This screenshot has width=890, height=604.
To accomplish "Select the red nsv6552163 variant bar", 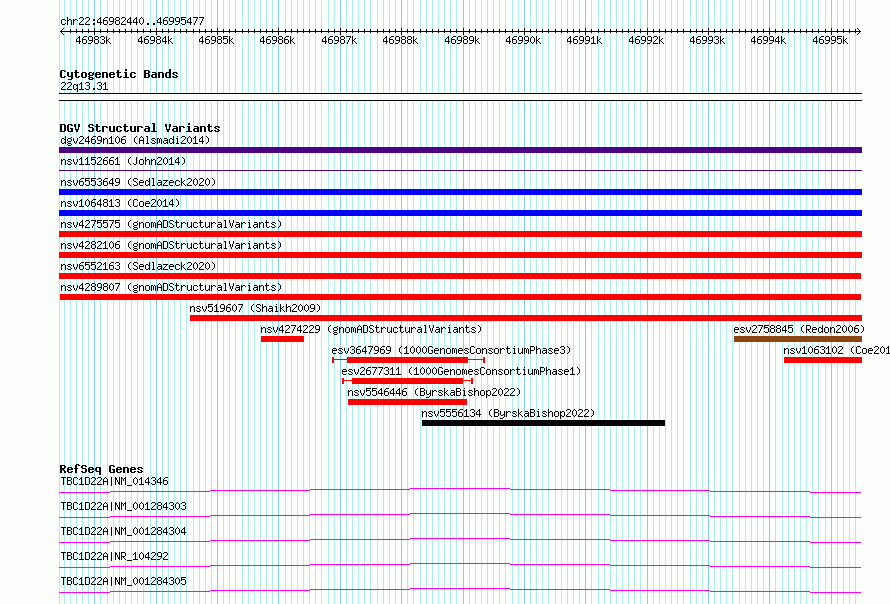I will click(460, 276).
